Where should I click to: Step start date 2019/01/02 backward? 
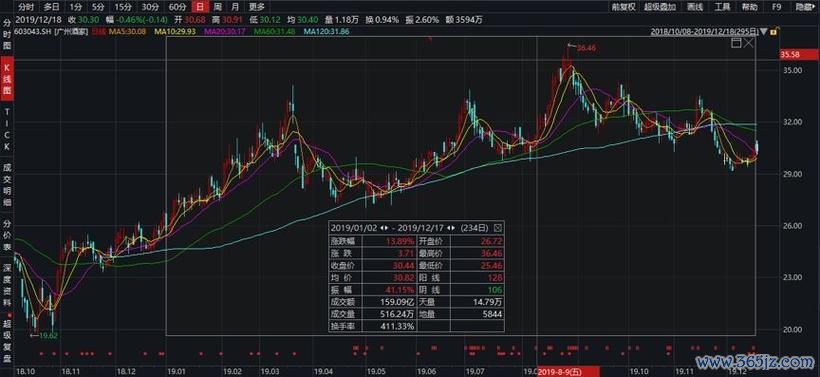(381, 228)
